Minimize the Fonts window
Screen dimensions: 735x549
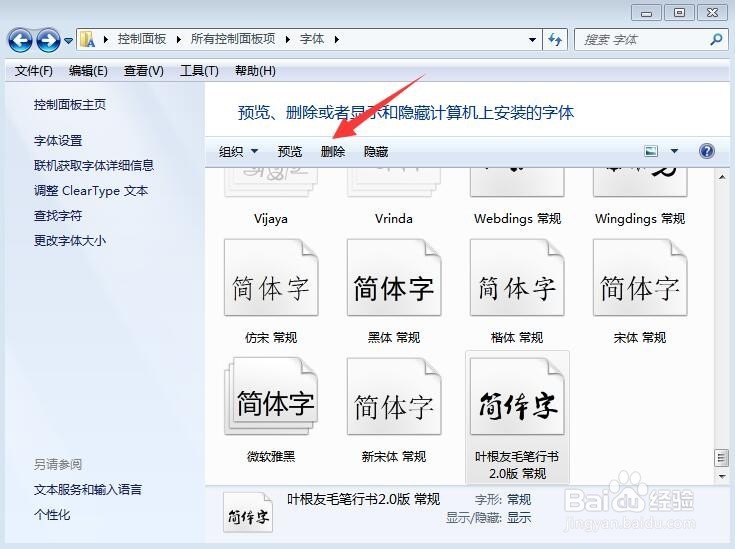tap(646, 13)
